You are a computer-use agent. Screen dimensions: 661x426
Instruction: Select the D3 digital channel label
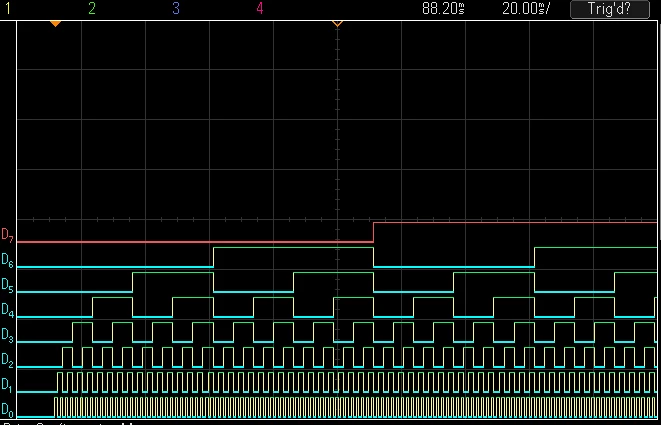pos(8,335)
